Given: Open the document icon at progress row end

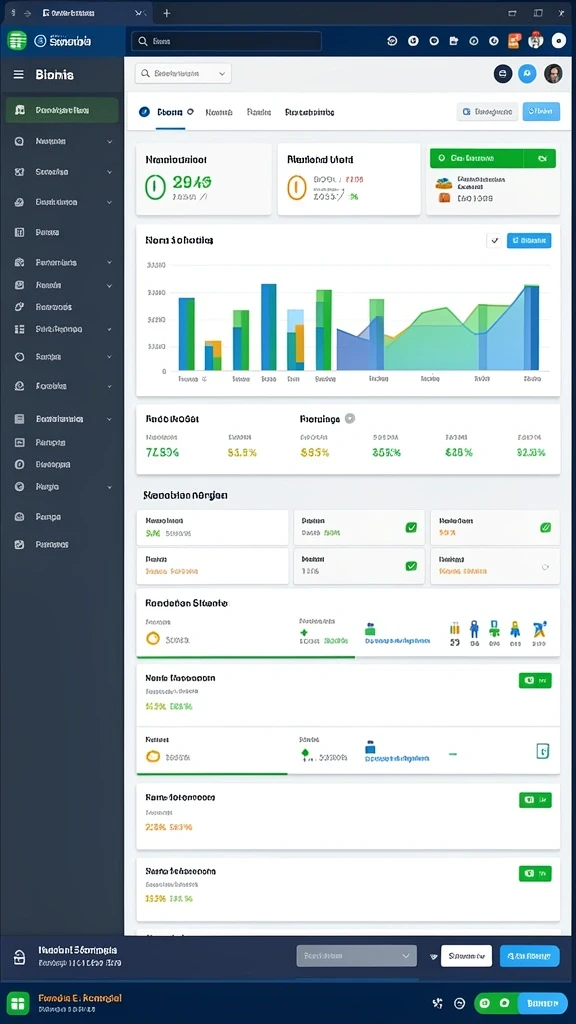Looking at the screenshot, I should pyautogui.click(x=542, y=751).
